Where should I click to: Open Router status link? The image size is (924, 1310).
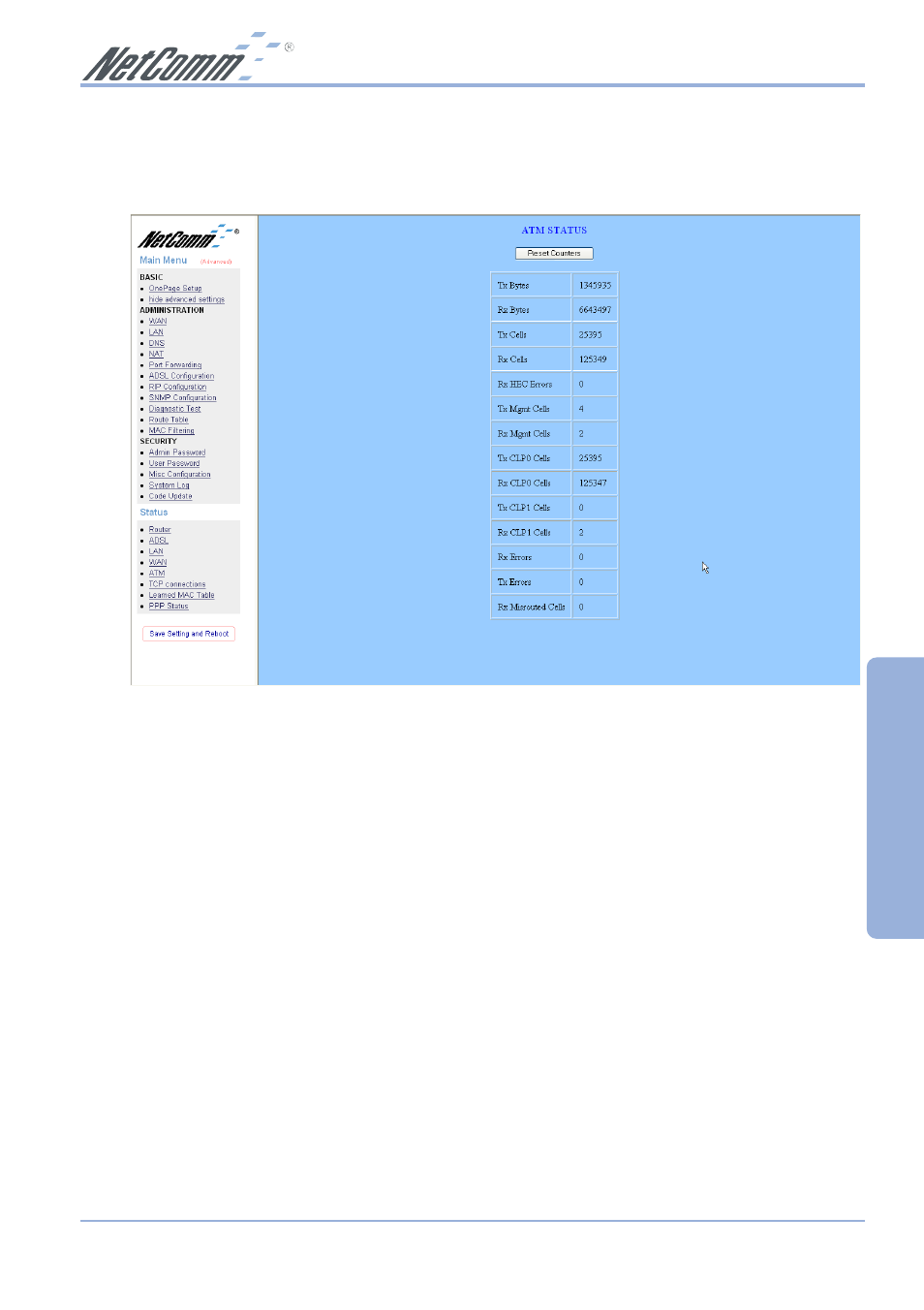160,529
